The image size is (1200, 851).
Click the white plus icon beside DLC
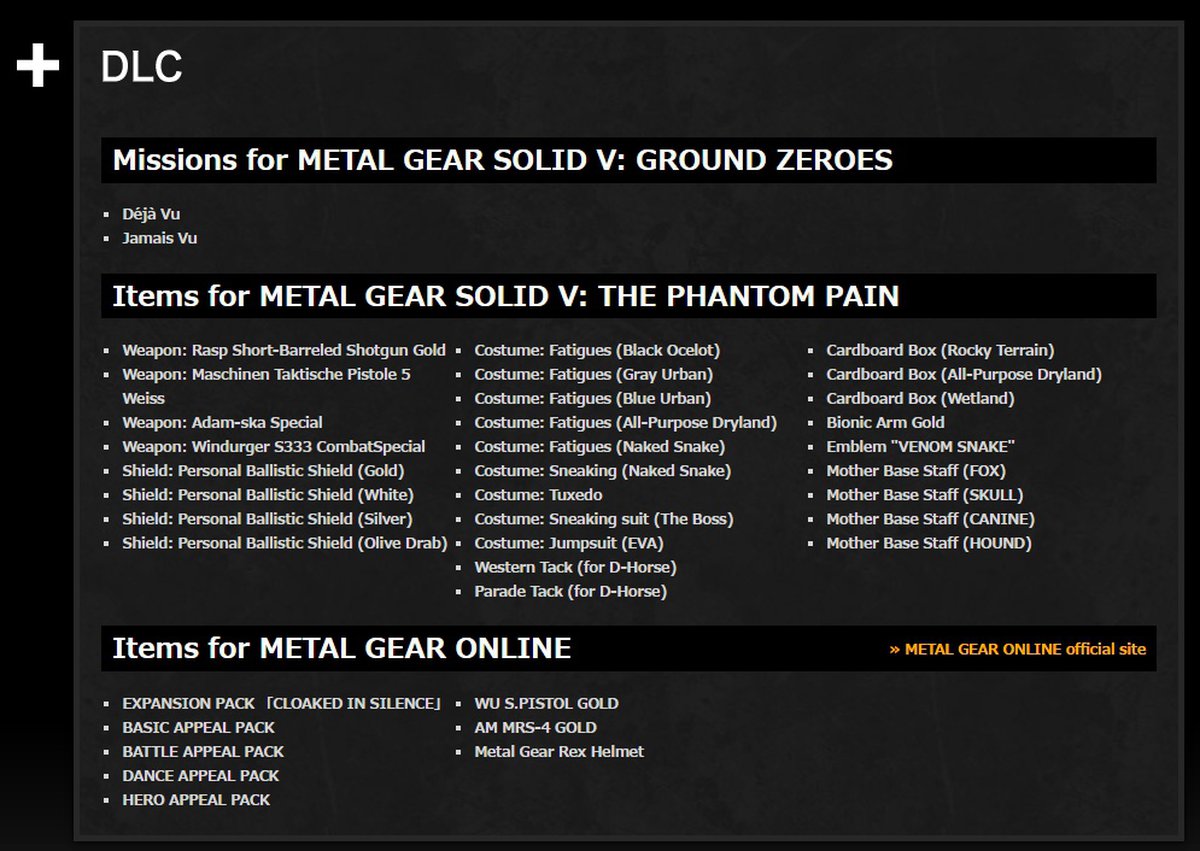point(38,67)
